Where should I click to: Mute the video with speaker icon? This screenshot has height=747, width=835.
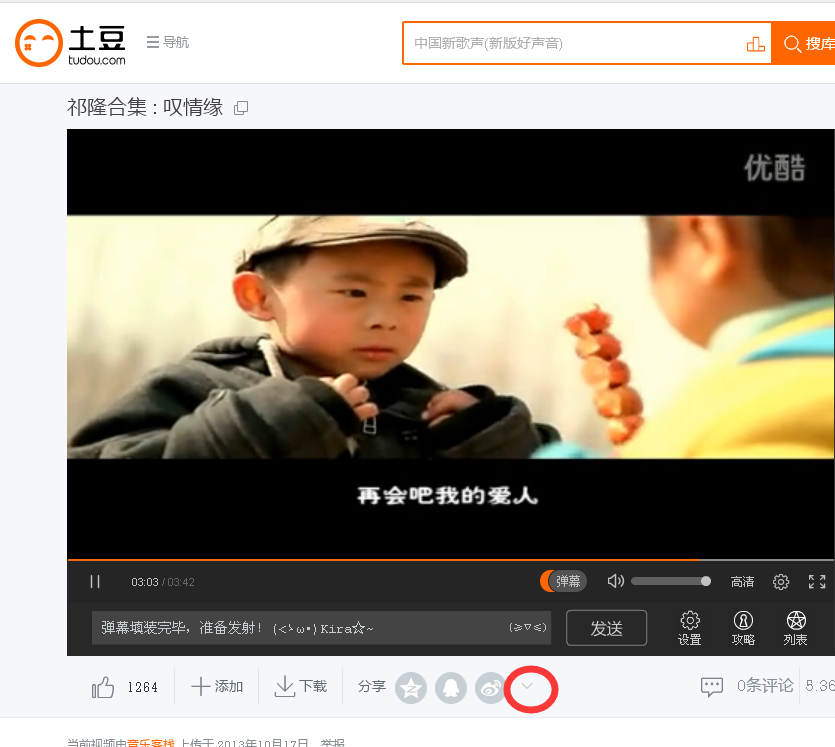click(616, 581)
